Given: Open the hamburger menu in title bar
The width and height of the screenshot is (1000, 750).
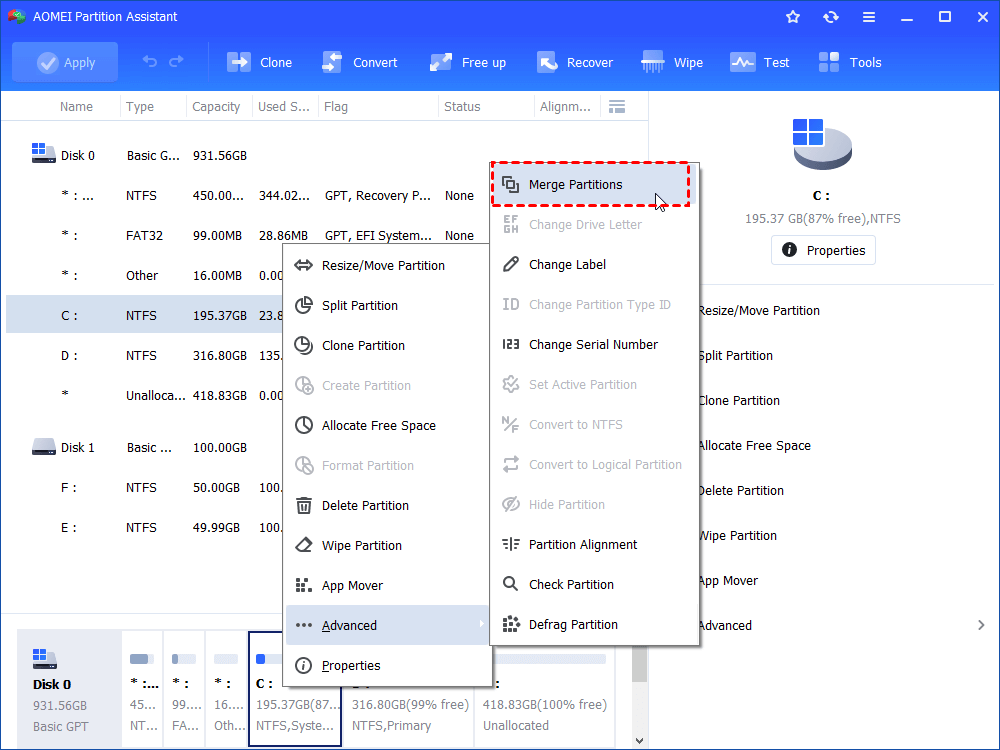Looking at the screenshot, I should pyautogui.click(x=869, y=17).
